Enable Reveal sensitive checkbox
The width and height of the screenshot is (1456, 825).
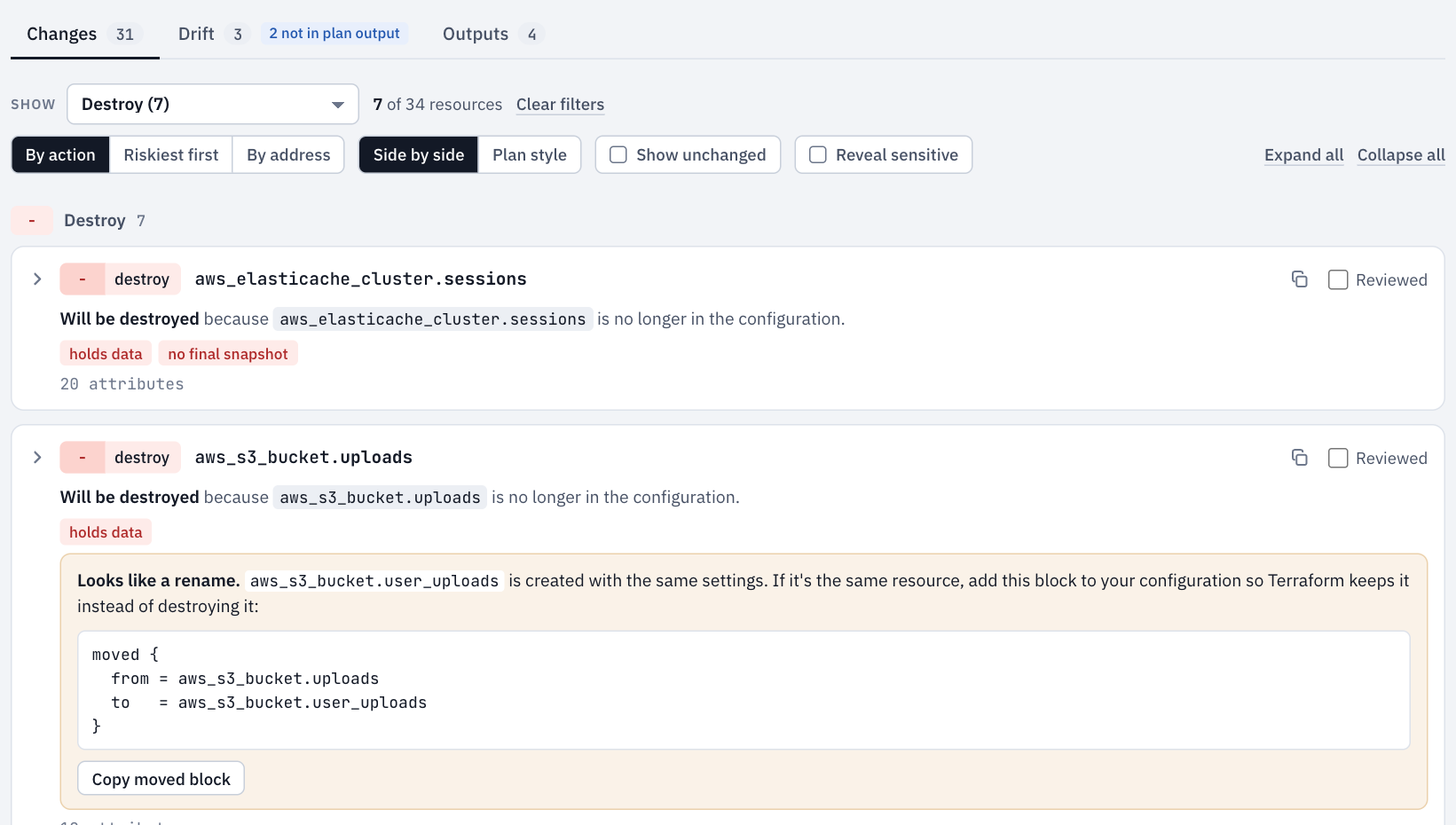click(818, 154)
